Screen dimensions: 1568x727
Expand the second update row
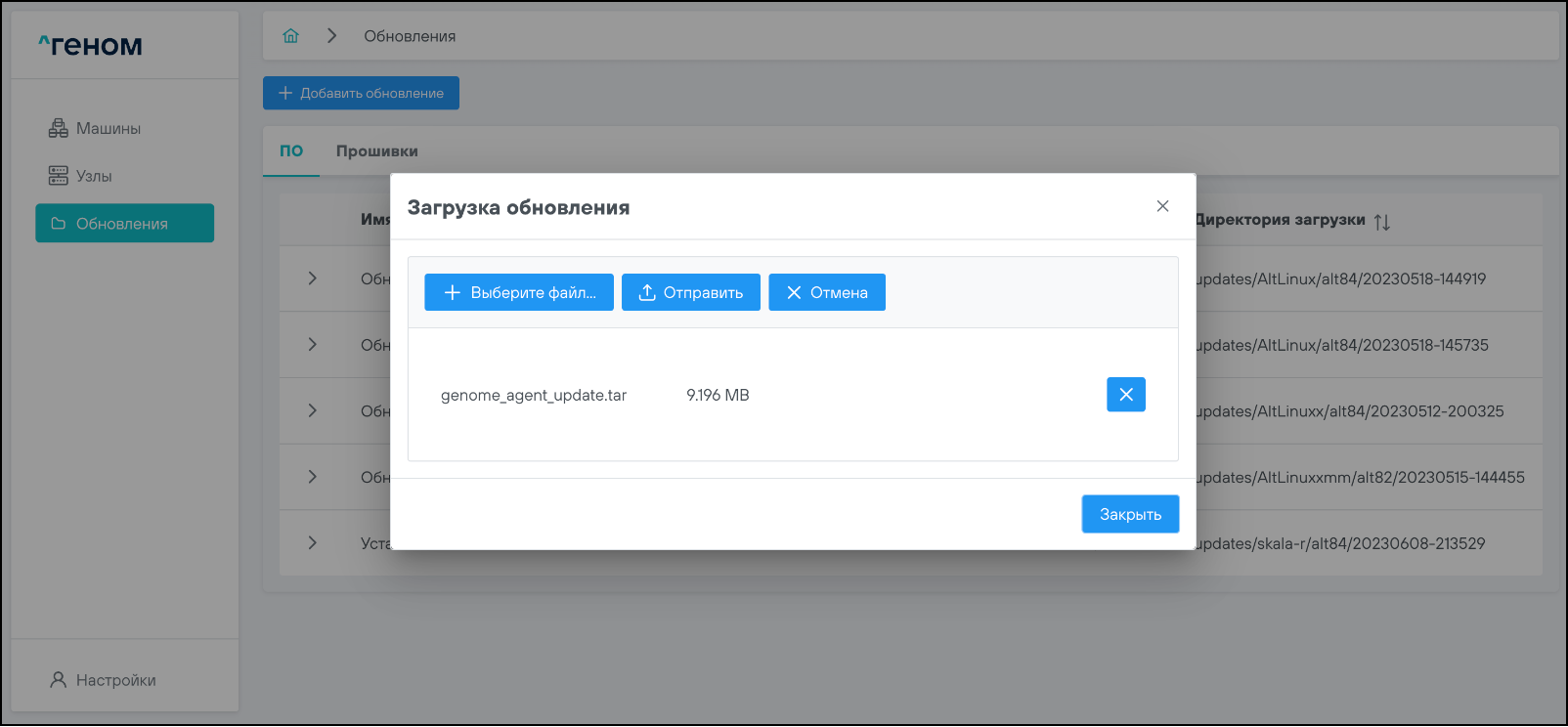coord(312,345)
